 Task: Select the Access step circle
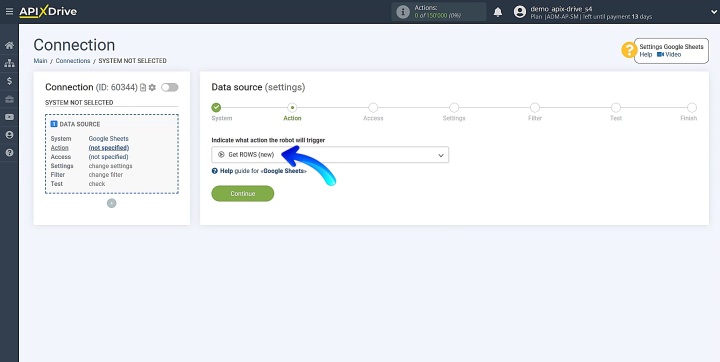373,107
